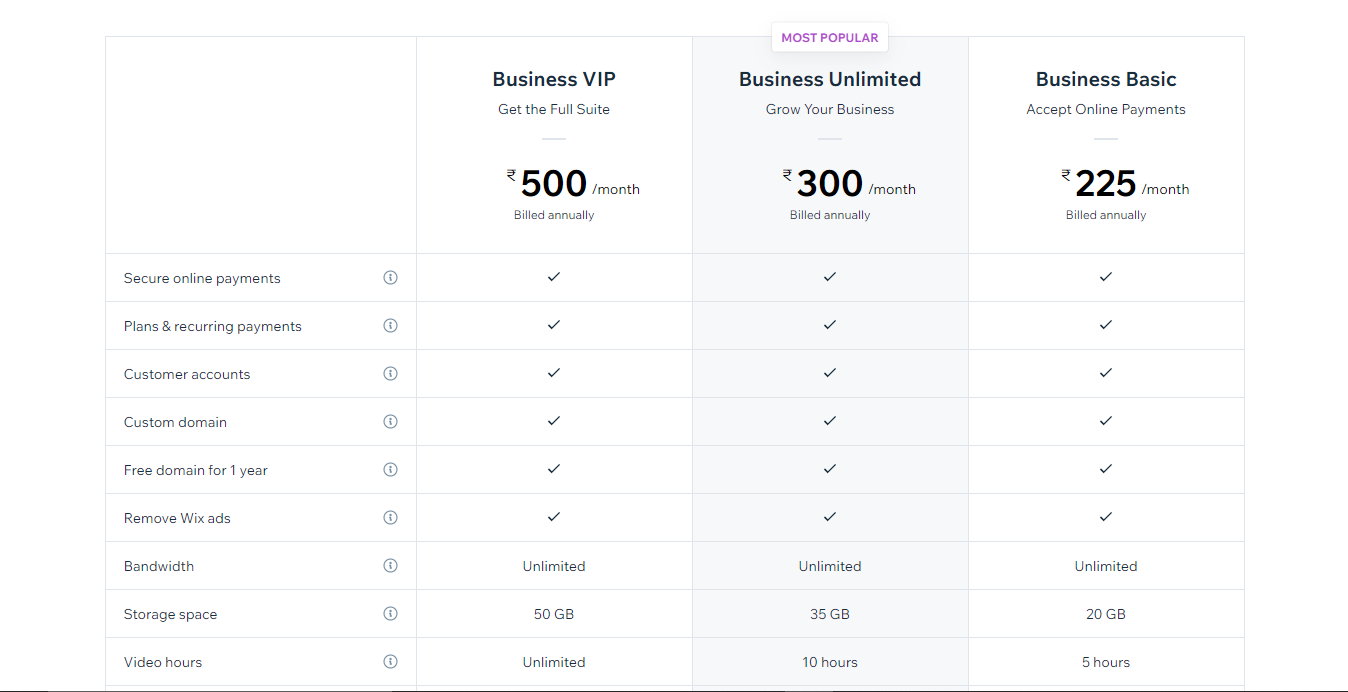Show info for Storage space
Image resolution: width=1348 pixels, height=692 pixels.
click(x=390, y=614)
